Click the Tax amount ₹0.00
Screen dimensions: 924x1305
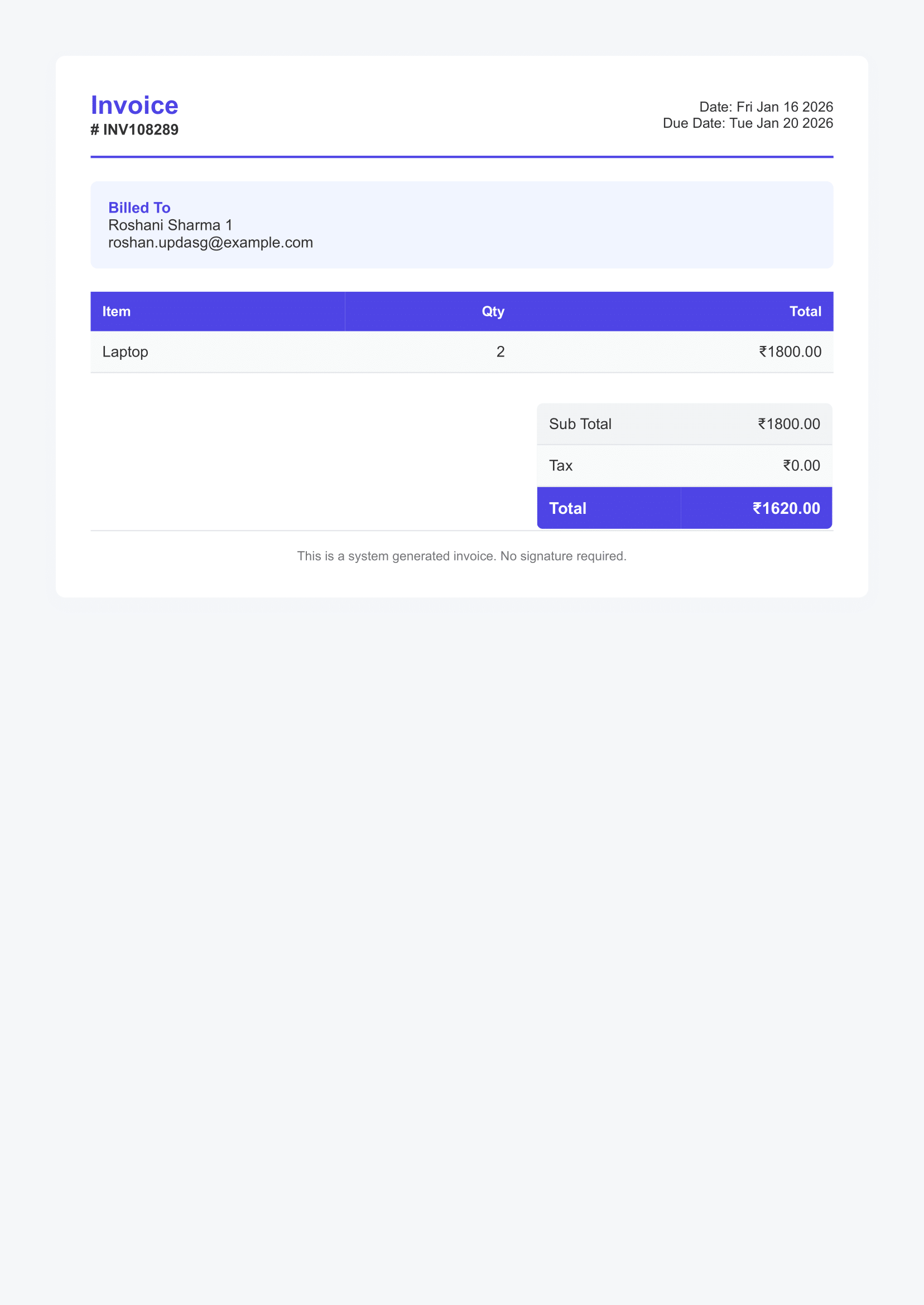pos(801,465)
